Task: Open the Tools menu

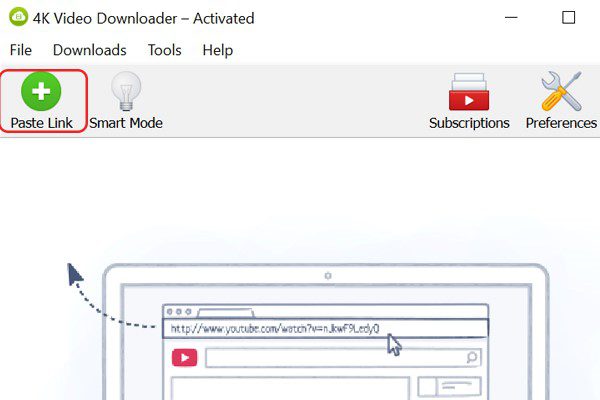Action: click(x=165, y=50)
